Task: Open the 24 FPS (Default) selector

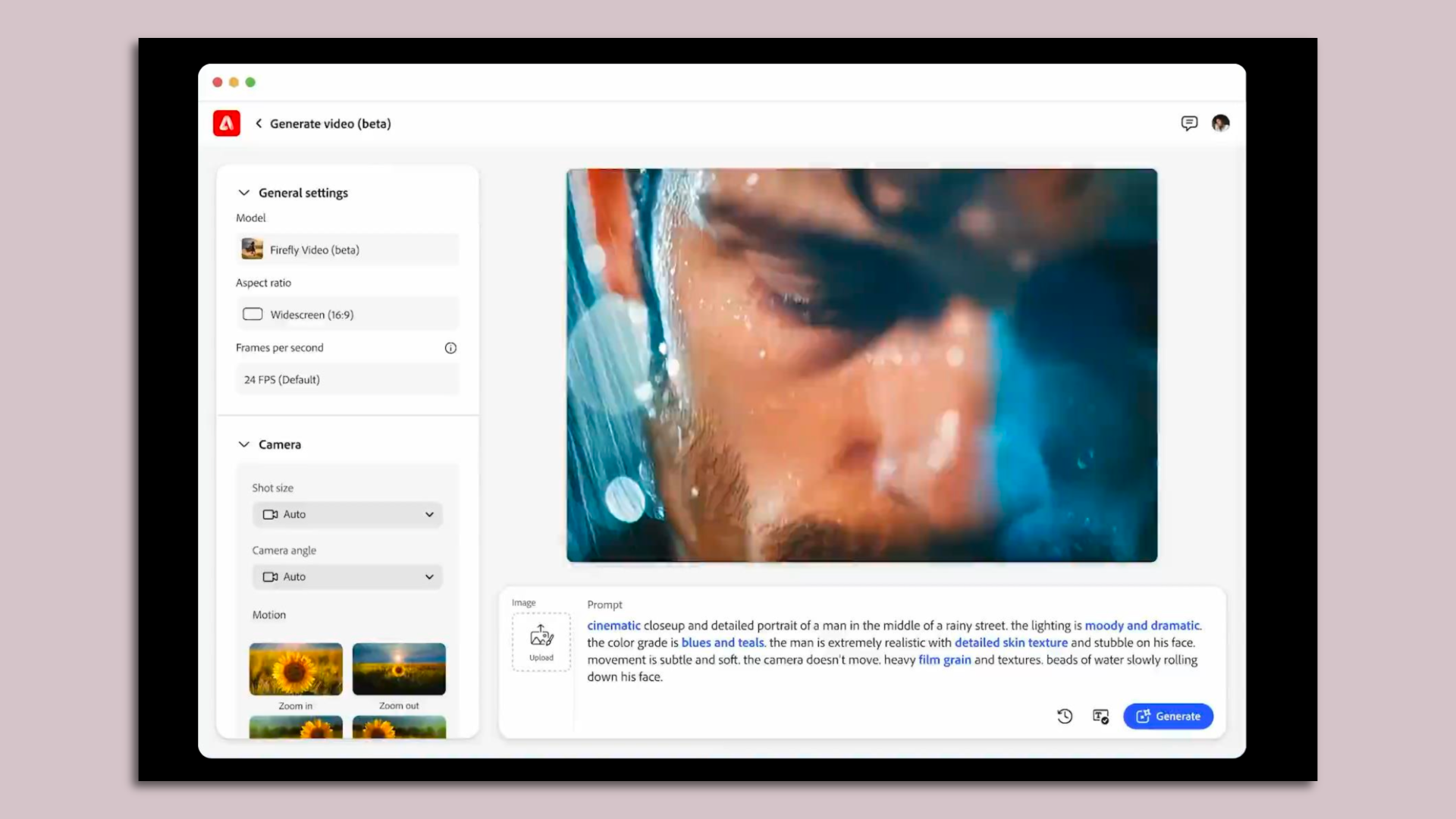Action: (347, 379)
